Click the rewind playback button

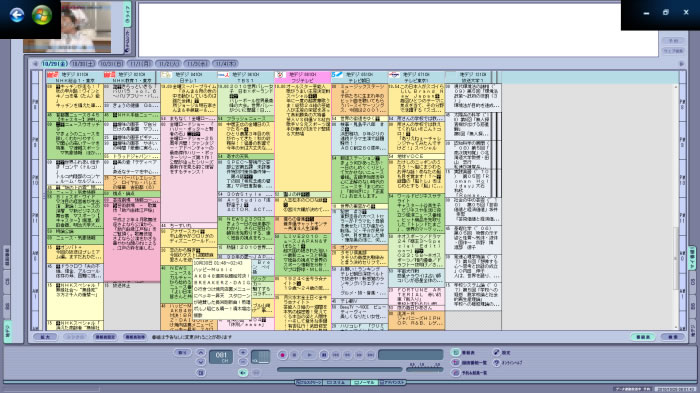(x=347, y=355)
